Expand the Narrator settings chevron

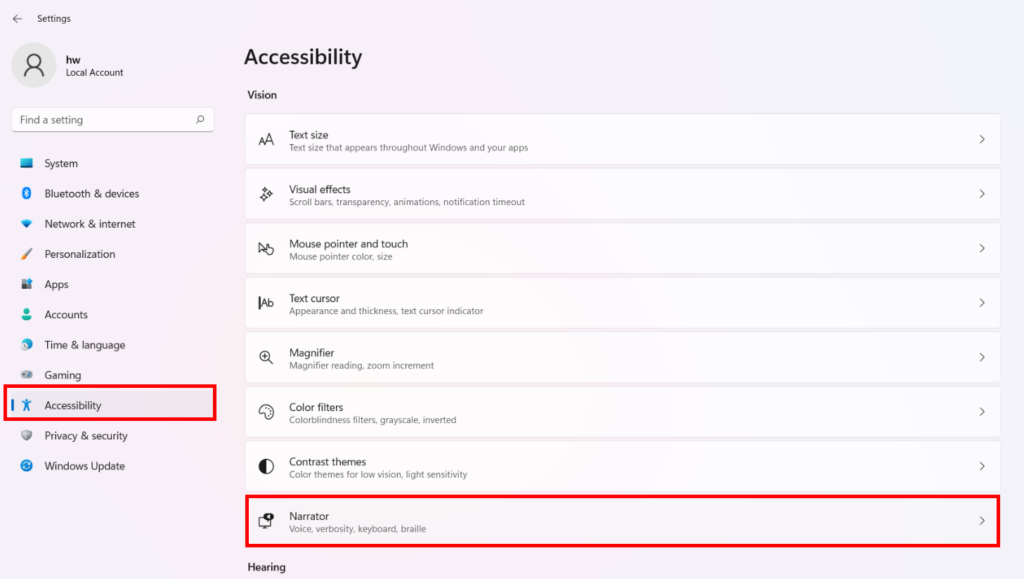981,521
